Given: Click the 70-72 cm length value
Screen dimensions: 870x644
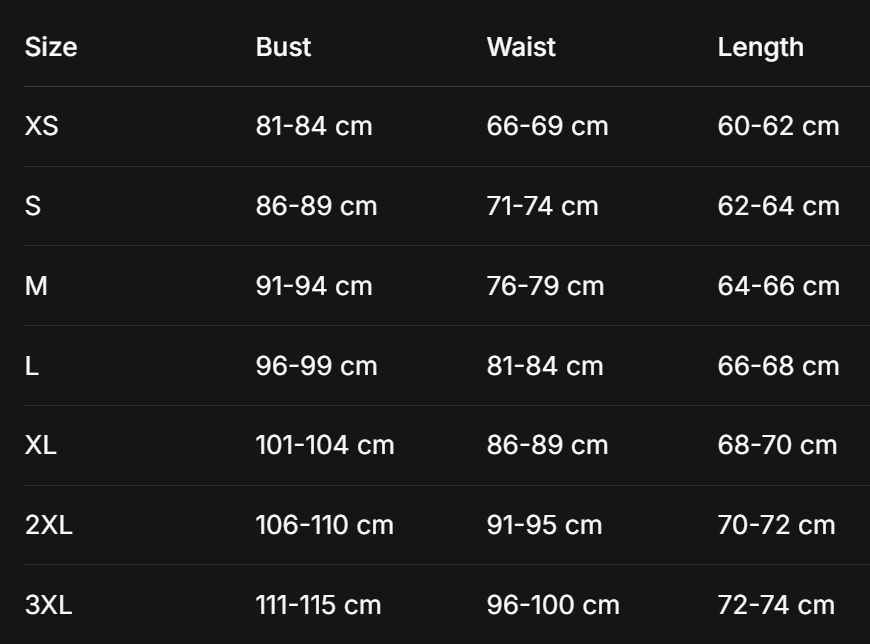Looking at the screenshot, I should click(776, 525).
